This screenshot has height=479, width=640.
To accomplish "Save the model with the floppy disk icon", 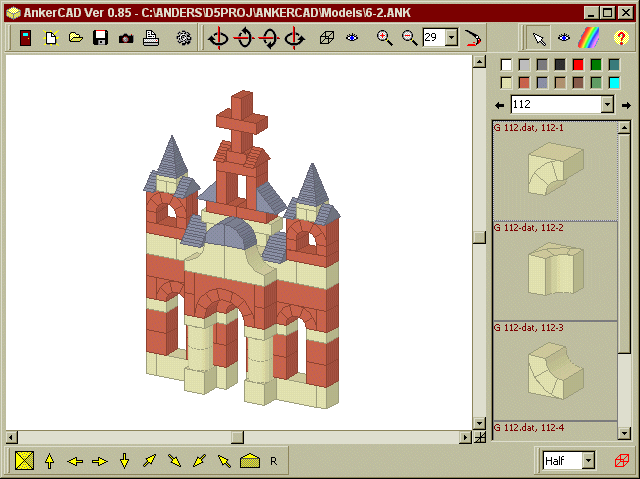I will pos(100,38).
